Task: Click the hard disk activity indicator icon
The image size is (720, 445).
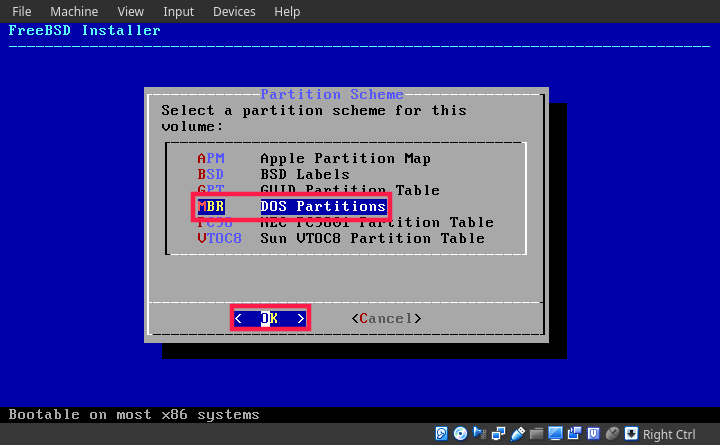Action: point(441,434)
